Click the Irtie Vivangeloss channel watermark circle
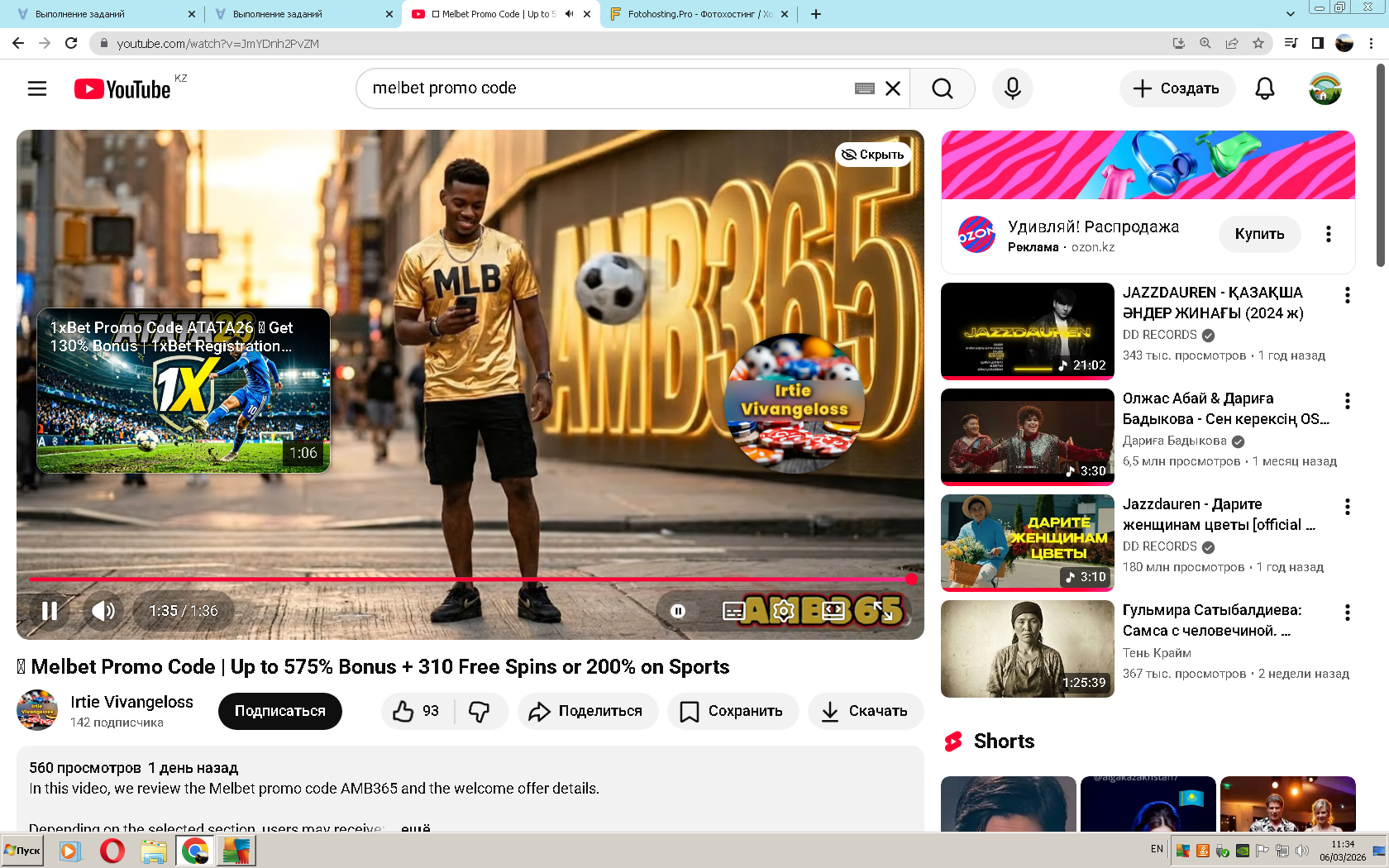Viewport: 1389px width, 868px height. tap(794, 403)
